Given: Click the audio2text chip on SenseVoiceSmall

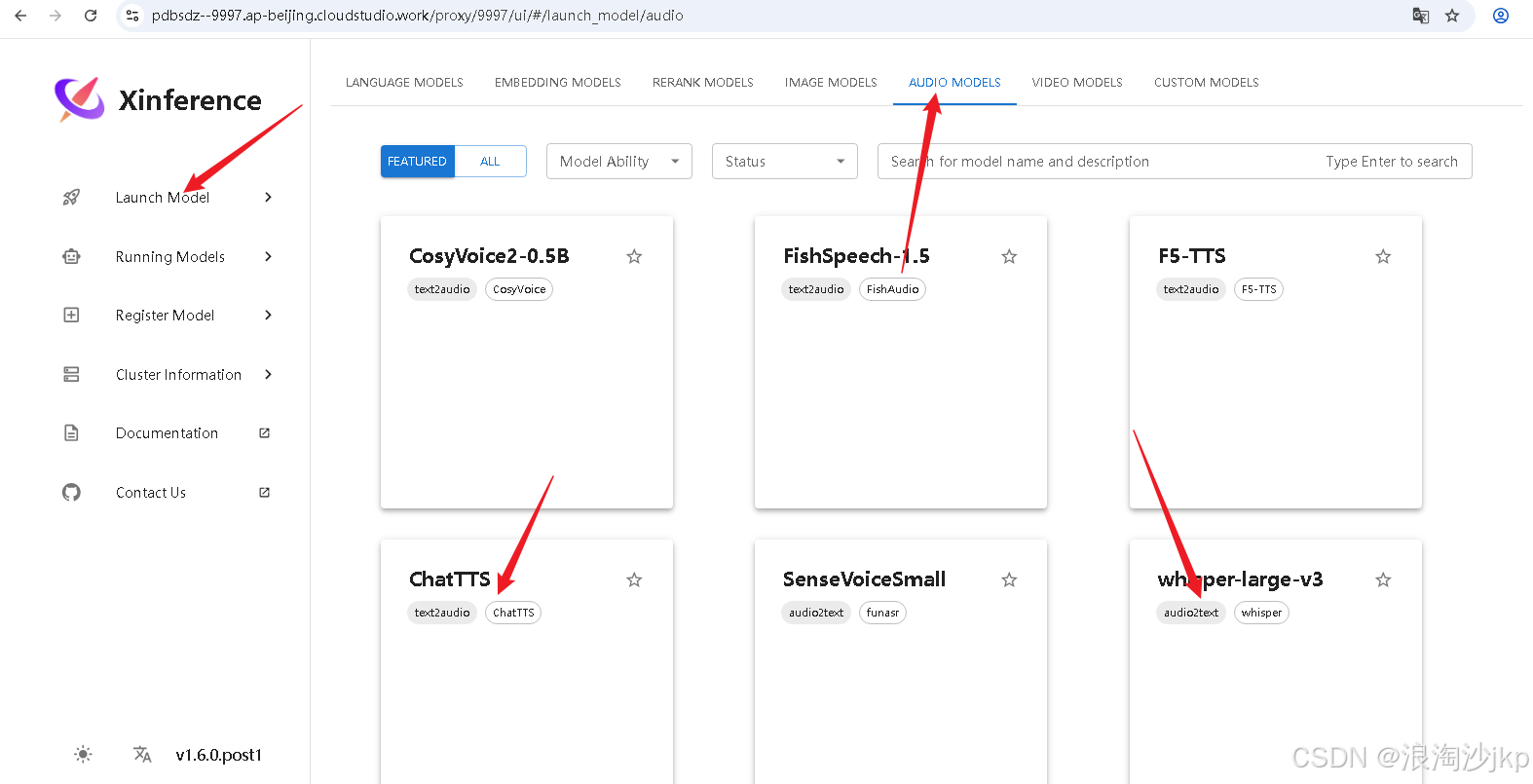Looking at the screenshot, I should 816,613.
